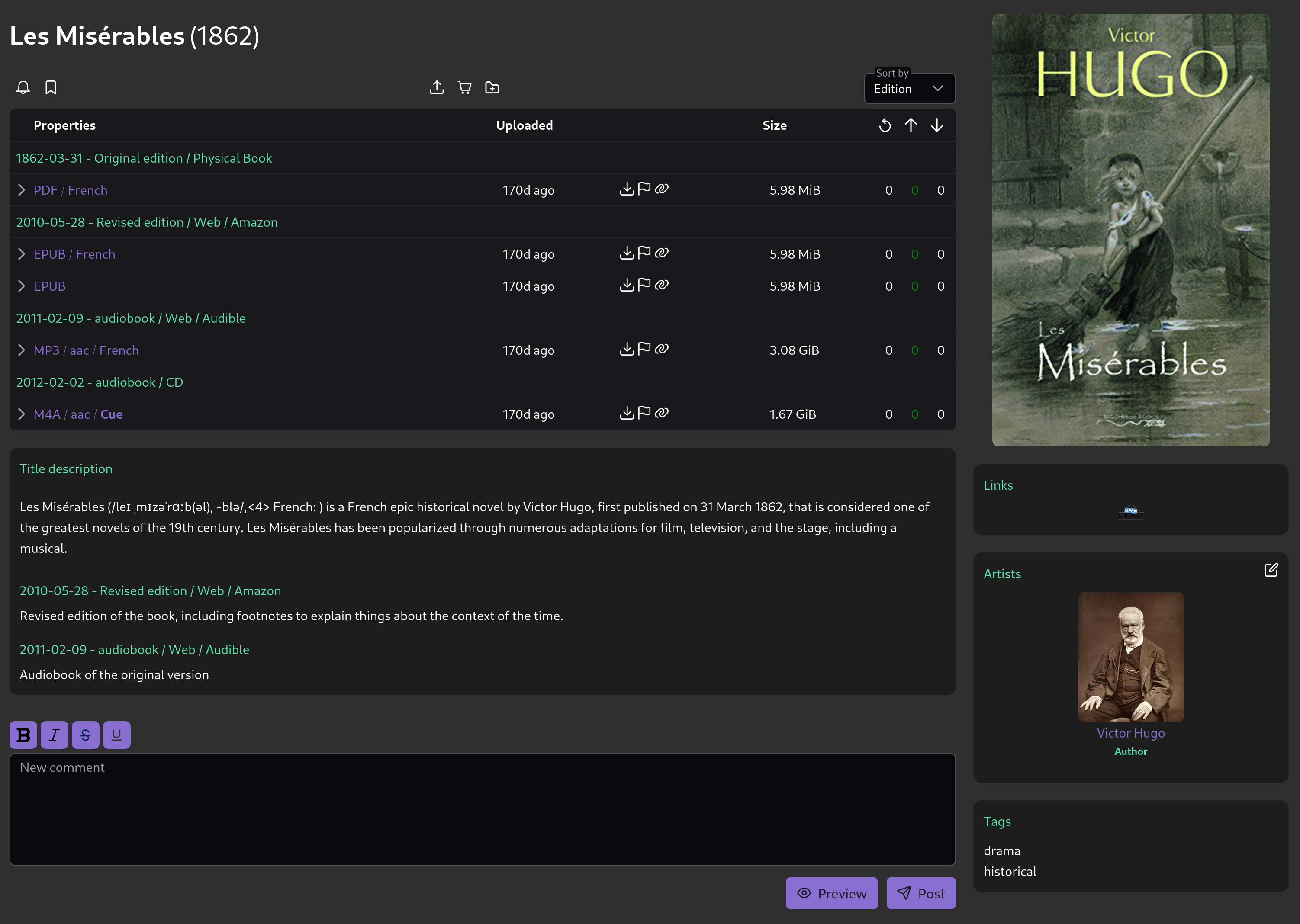Click the shopping cart icon
The image size is (1300, 924).
(464, 88)
